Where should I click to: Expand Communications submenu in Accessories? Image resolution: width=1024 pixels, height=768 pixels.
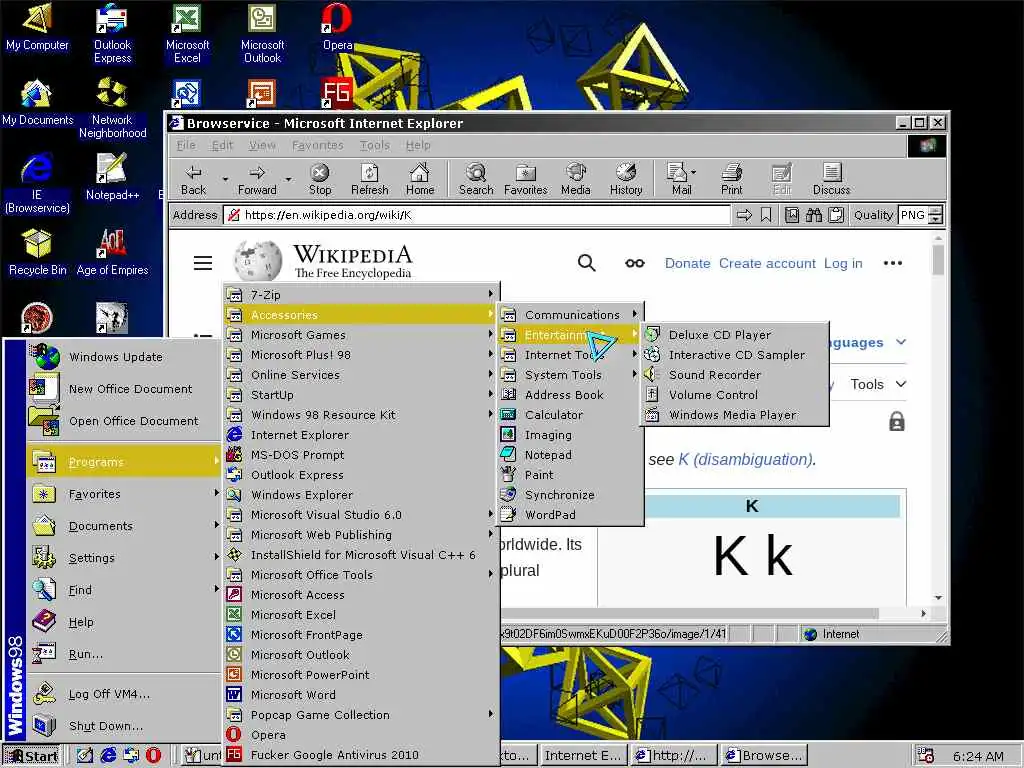(570, 315)
